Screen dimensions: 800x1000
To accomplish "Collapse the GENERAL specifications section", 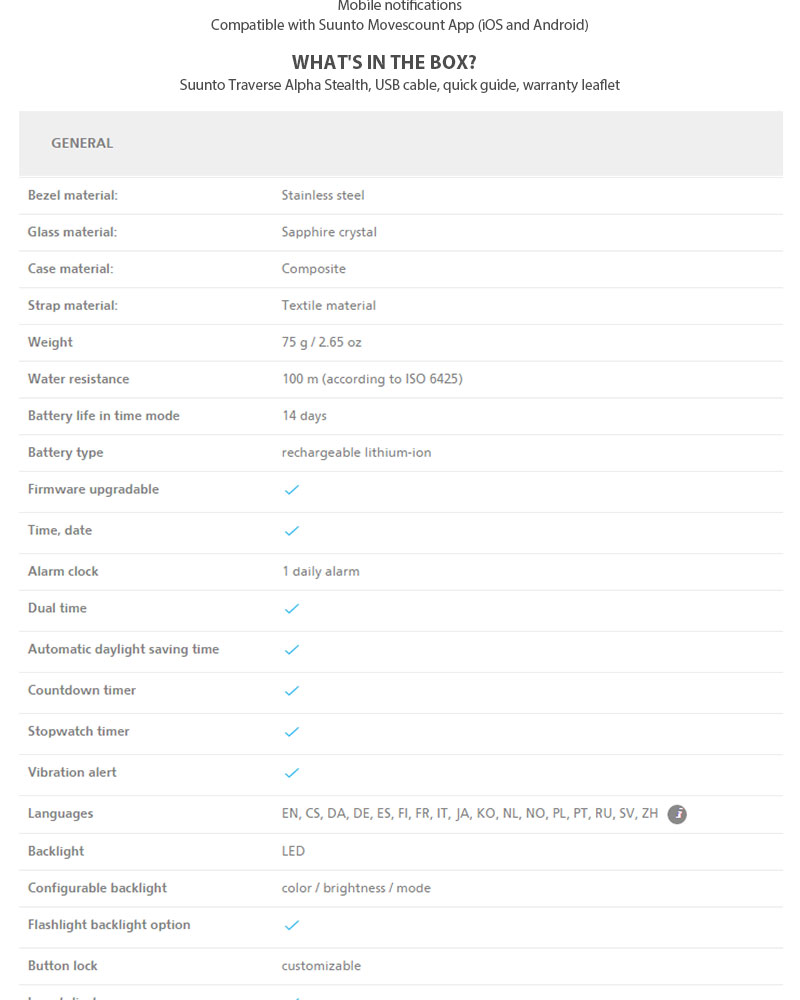I will (x=82, y=143).
